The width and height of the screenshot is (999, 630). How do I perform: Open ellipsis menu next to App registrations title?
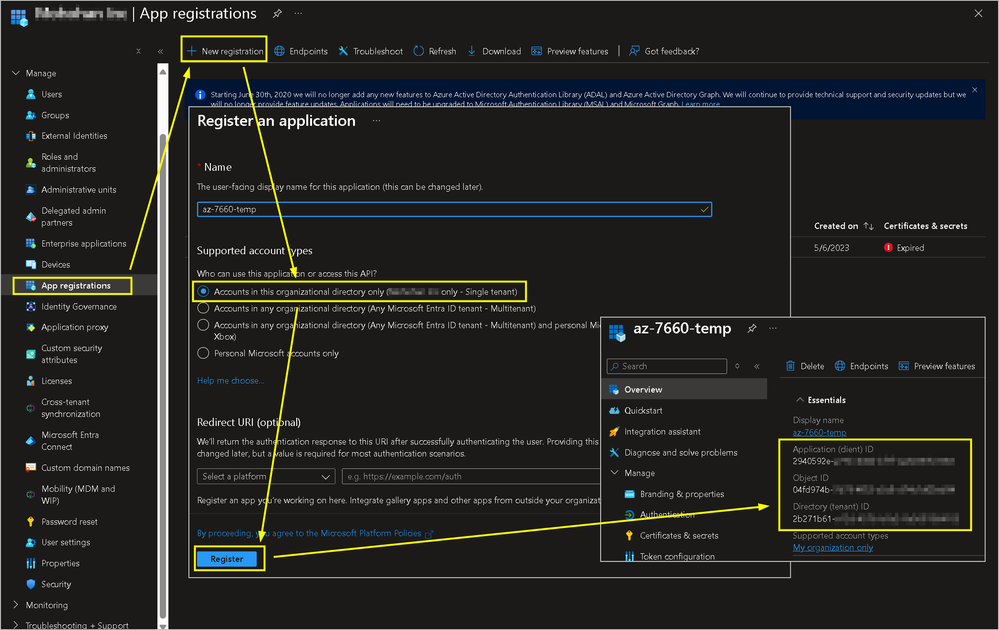298,13
